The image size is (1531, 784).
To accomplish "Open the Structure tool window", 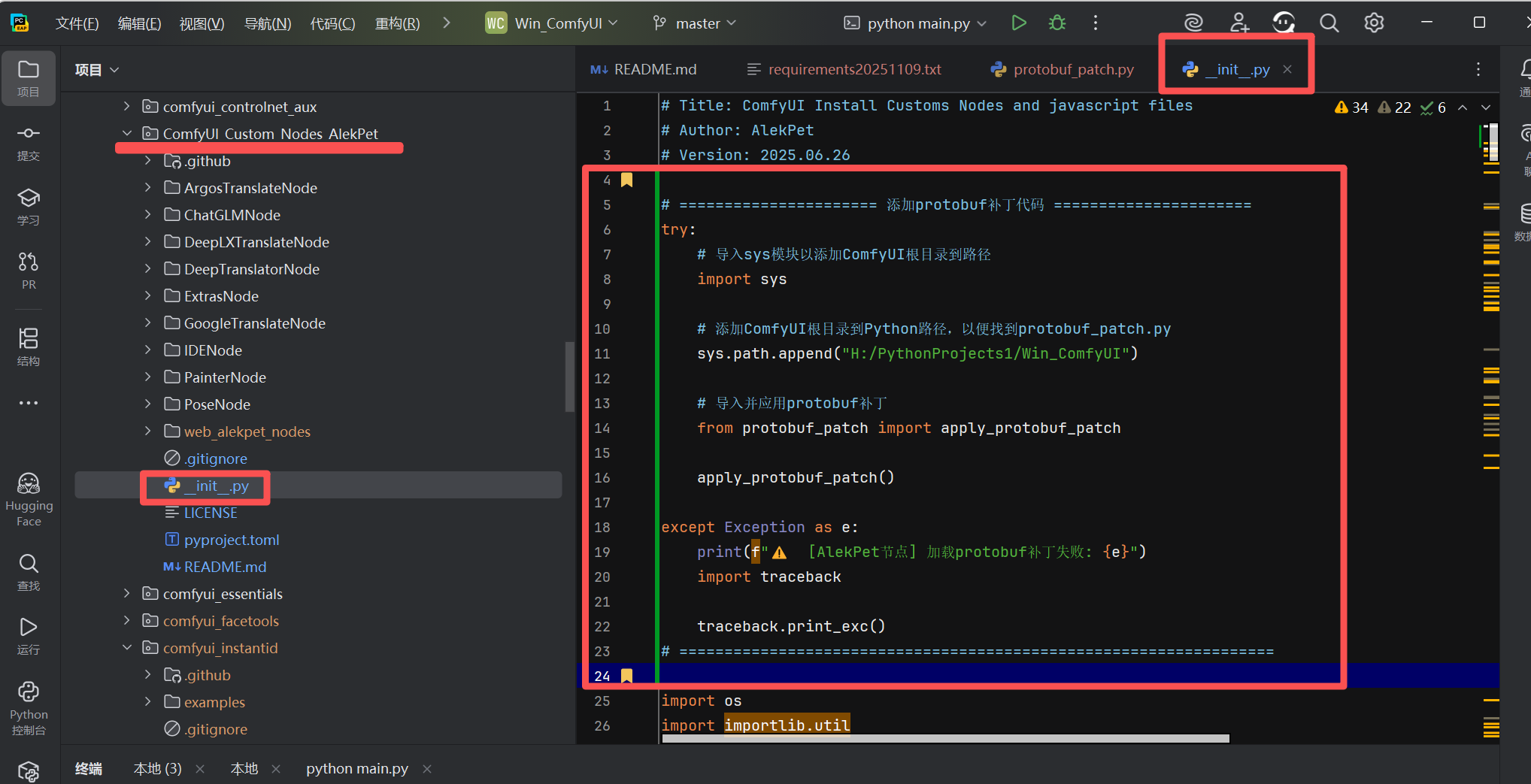I will pos(29,347).
